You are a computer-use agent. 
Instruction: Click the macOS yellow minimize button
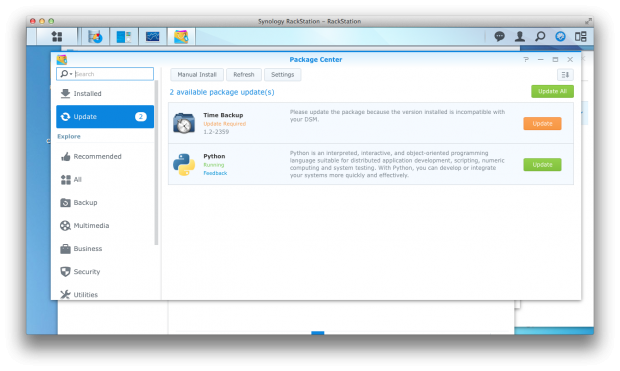[42, 21]
